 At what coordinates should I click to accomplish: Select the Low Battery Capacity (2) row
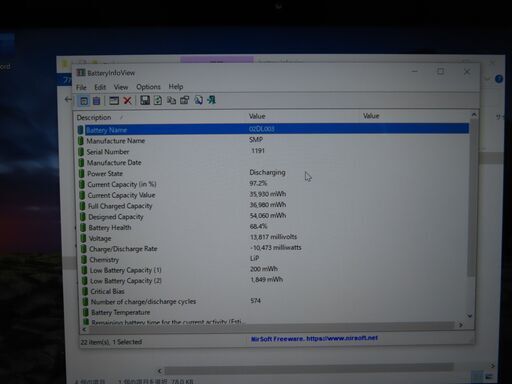[x=273, y=280]
